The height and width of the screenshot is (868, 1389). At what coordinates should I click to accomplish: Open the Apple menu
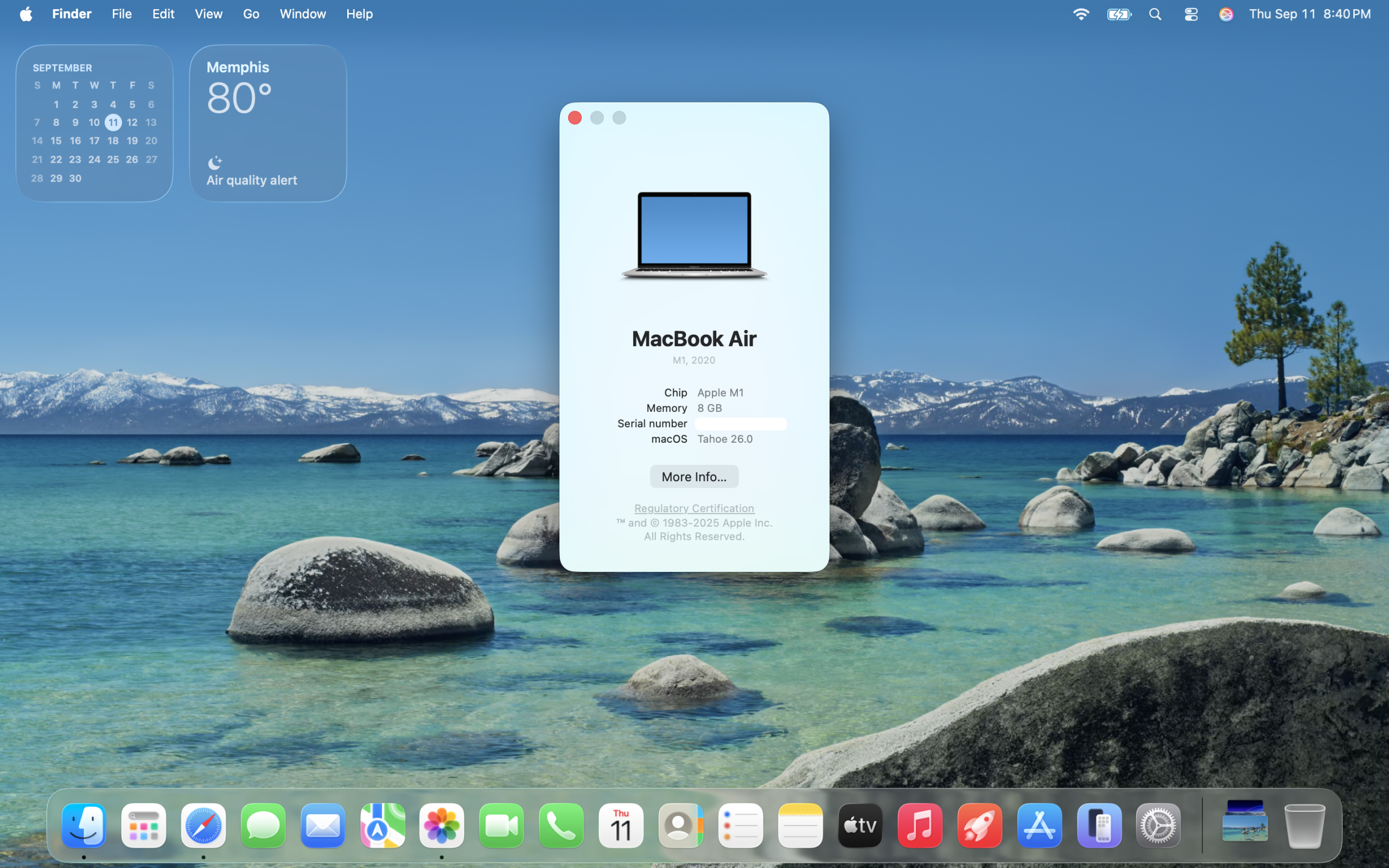click(x=26, y=14)
